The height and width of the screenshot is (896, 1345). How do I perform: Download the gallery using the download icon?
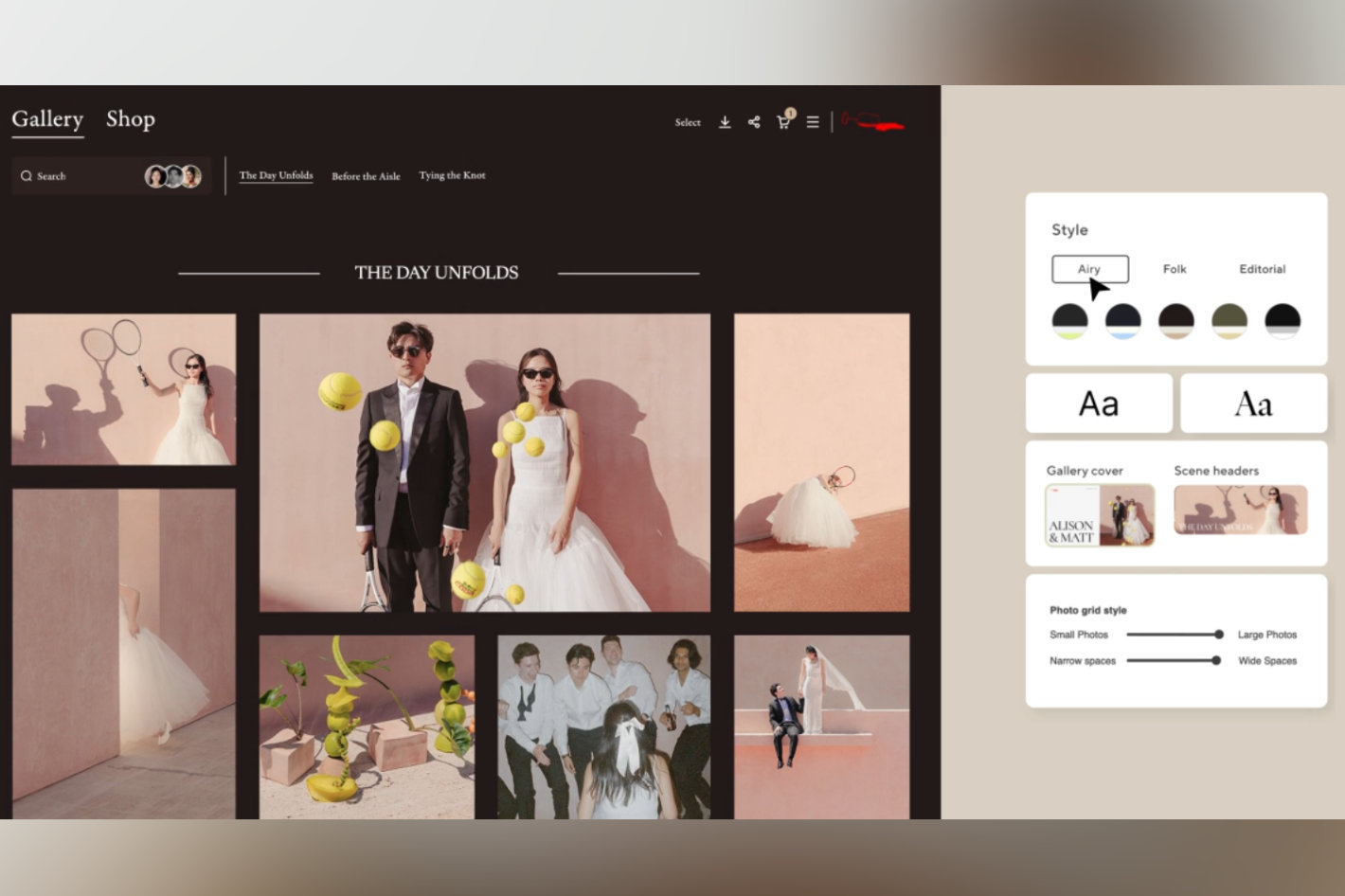pyautogui.click(x=725, y=122)
